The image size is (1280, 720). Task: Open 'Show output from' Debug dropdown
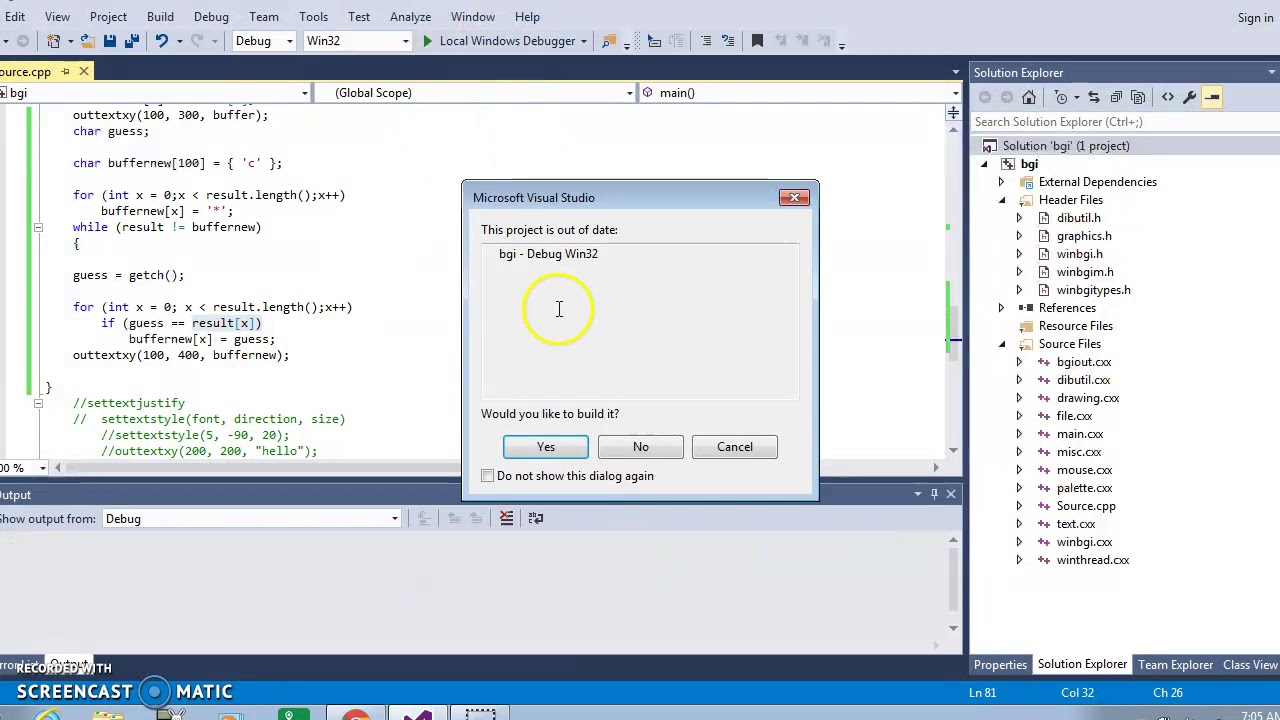tap(252, 519)
